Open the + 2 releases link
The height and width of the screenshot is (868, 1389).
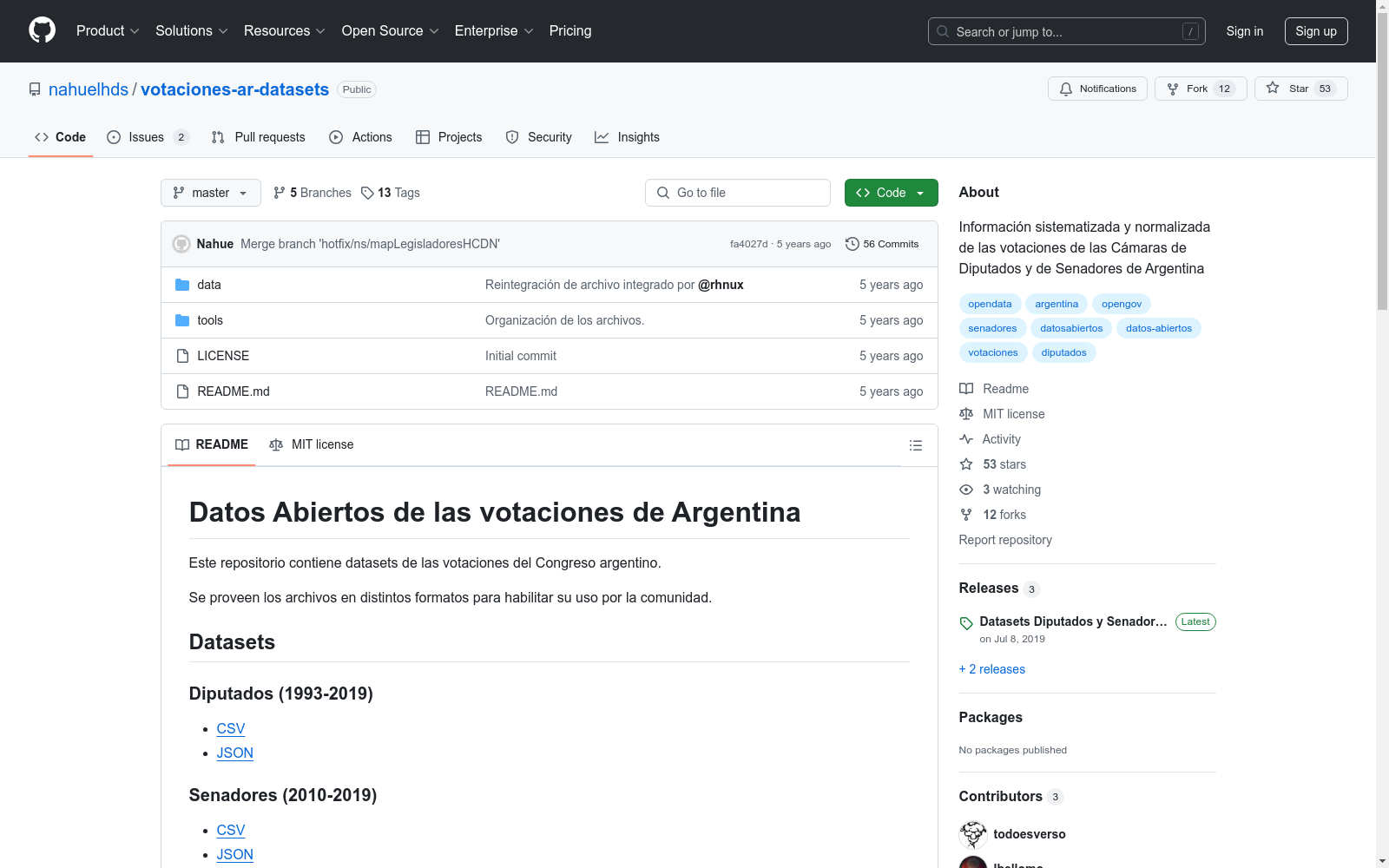(x=992, y=669)
